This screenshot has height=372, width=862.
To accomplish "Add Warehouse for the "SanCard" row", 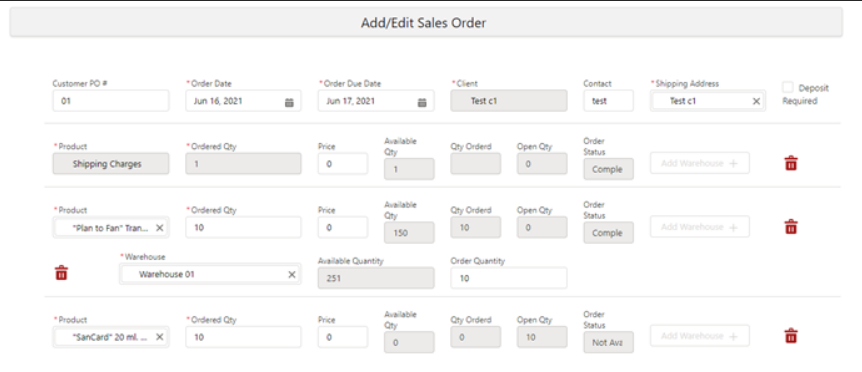I will tap(699, 336).
